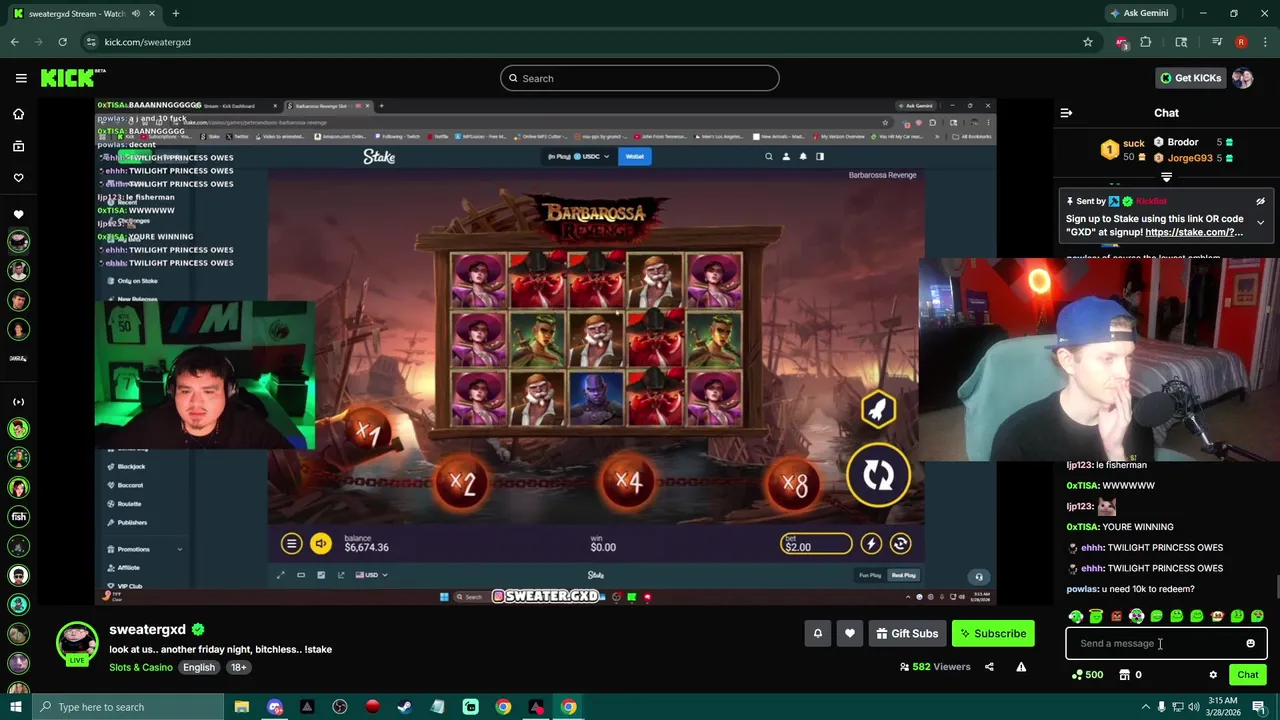Open the stake.com link in pinned message
This screenshot has height=720, width=1280.
[x=1194, y=232]
